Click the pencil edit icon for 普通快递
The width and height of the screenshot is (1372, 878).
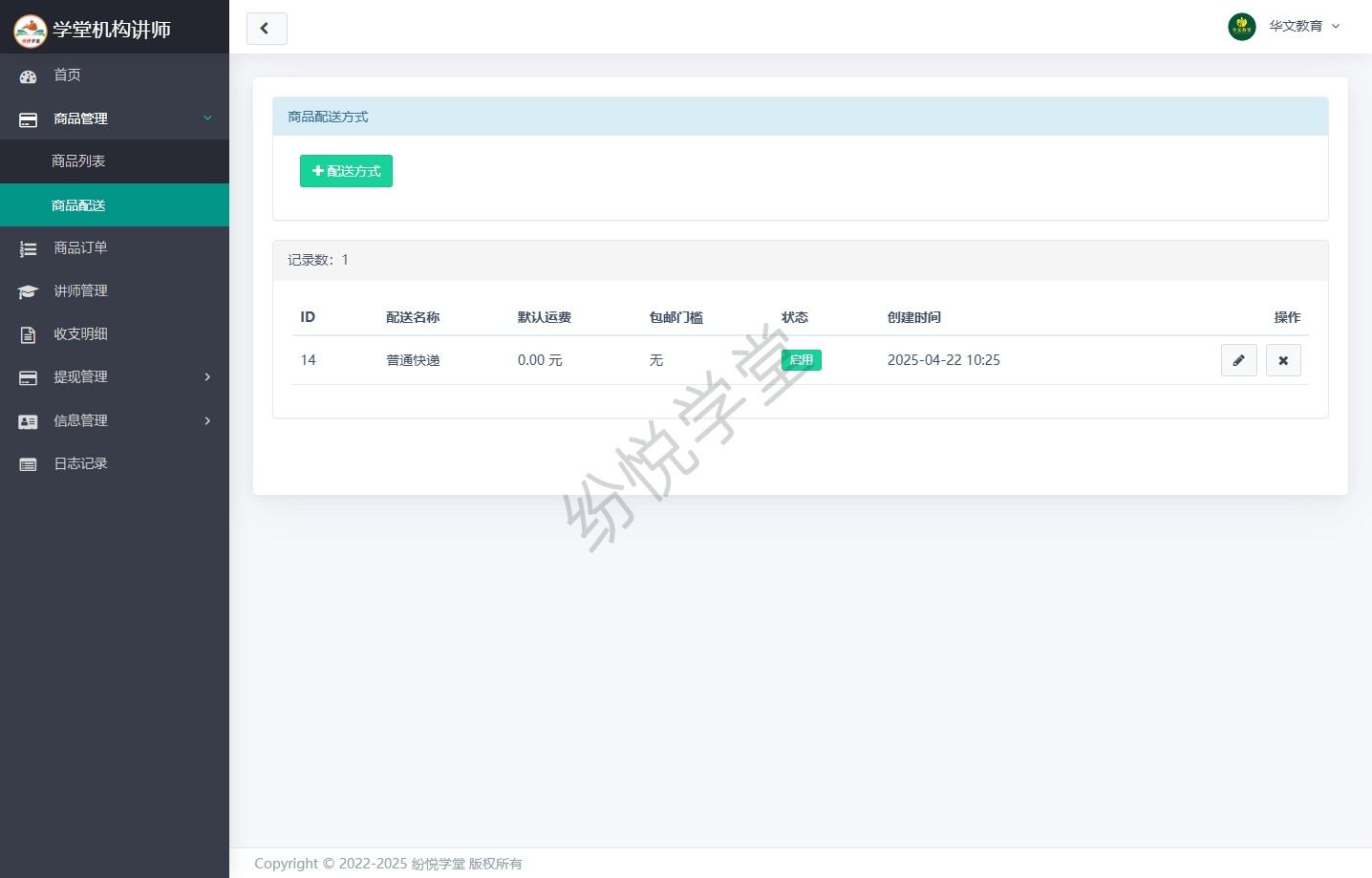tap(1238, 360)
